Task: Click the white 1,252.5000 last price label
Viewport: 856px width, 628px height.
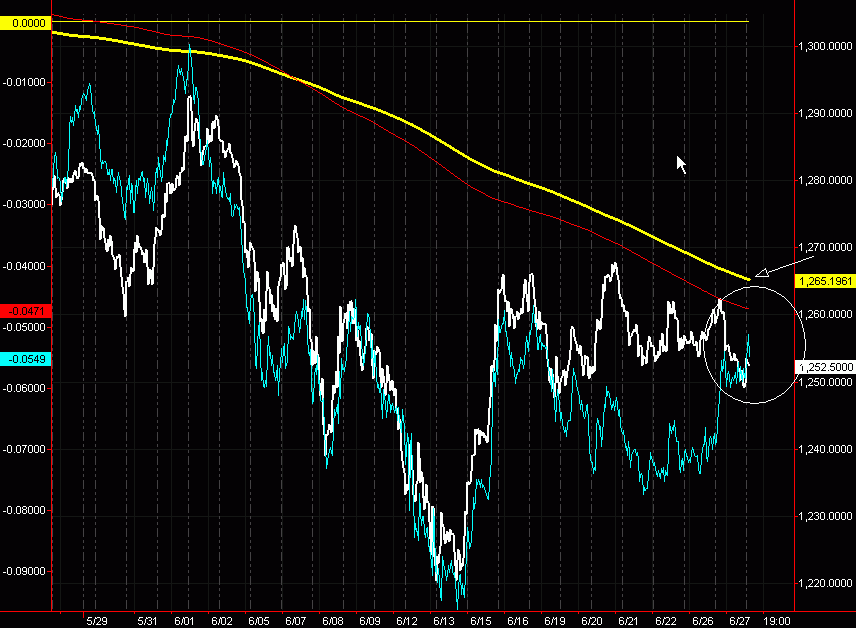Action: [825, 367]
